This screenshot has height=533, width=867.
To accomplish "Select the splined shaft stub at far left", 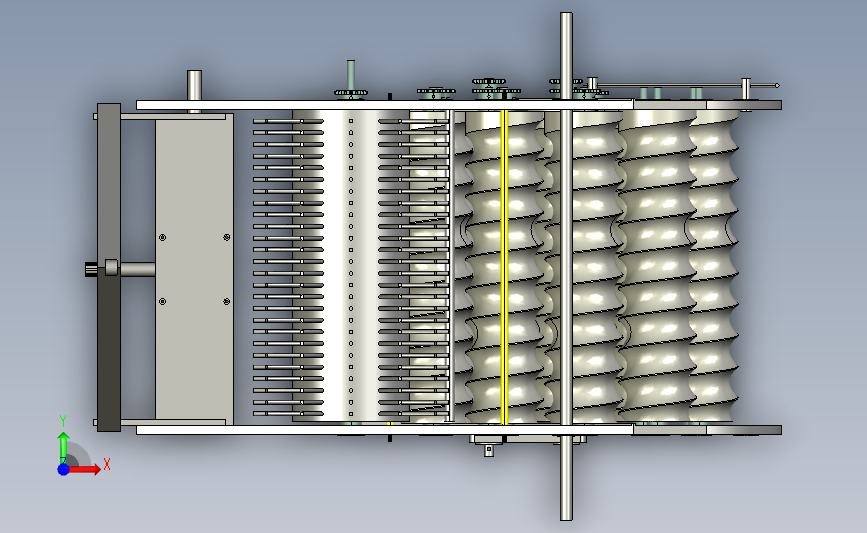I will 91,270.
